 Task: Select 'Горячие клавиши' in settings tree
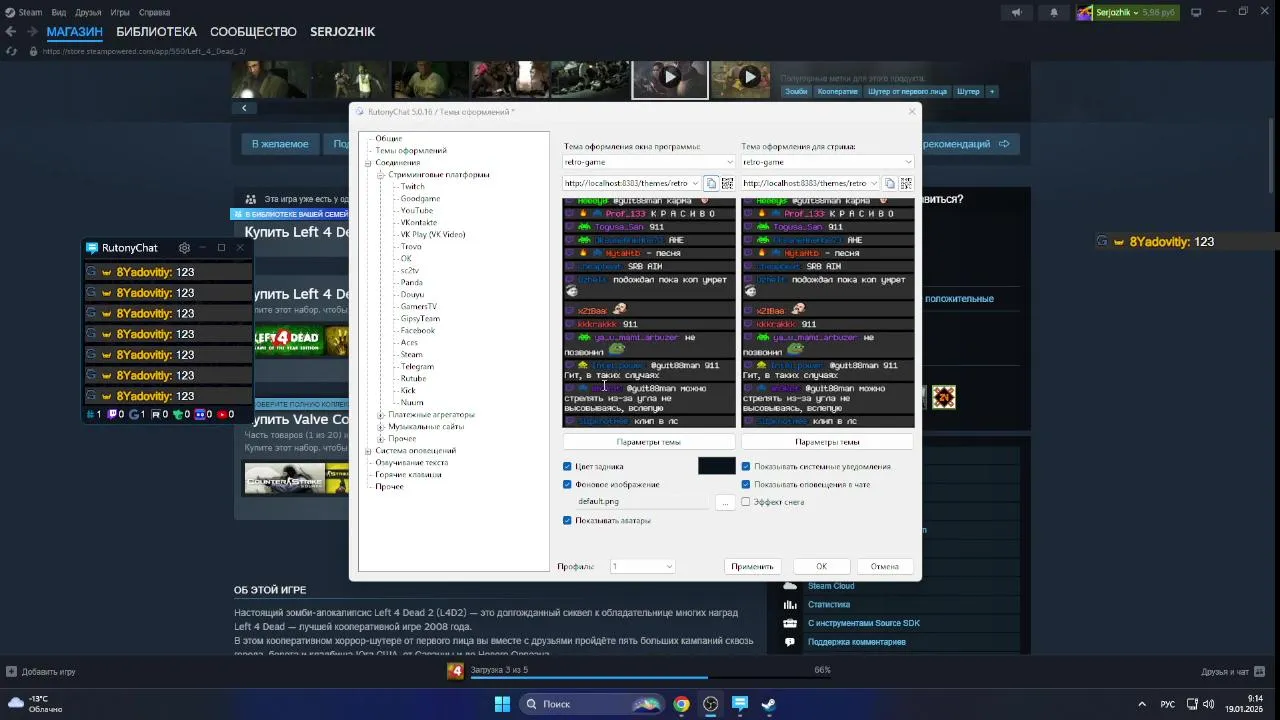pos(408,475)
